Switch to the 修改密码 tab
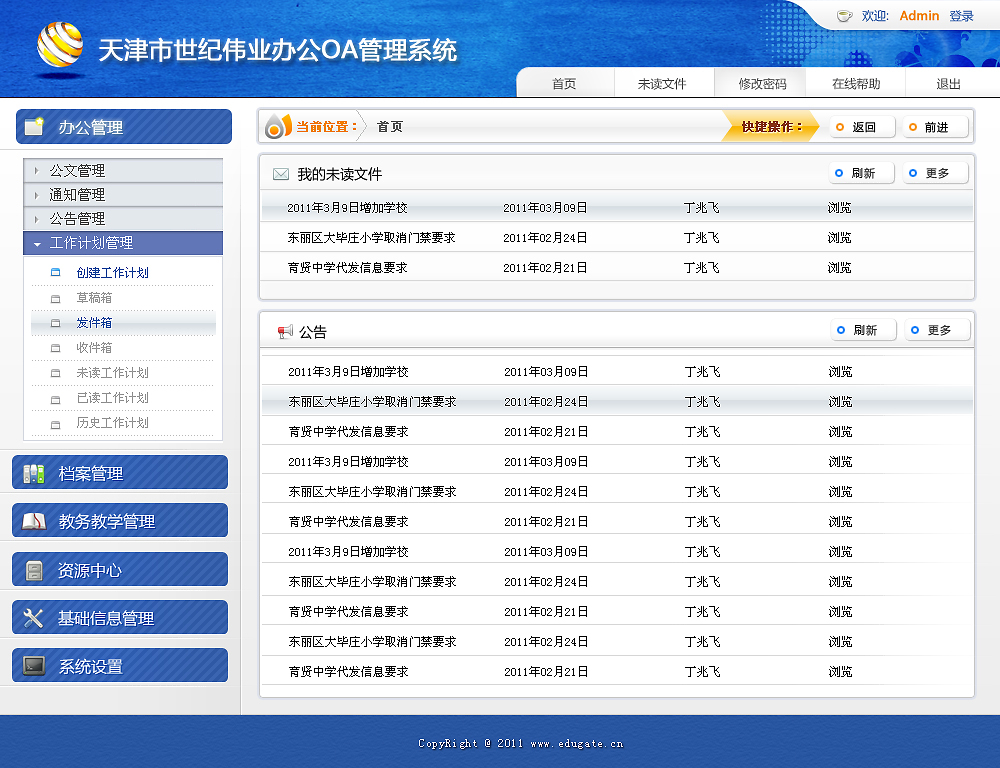Viewport: 1000px width, 768px height. tap(762, 84)
